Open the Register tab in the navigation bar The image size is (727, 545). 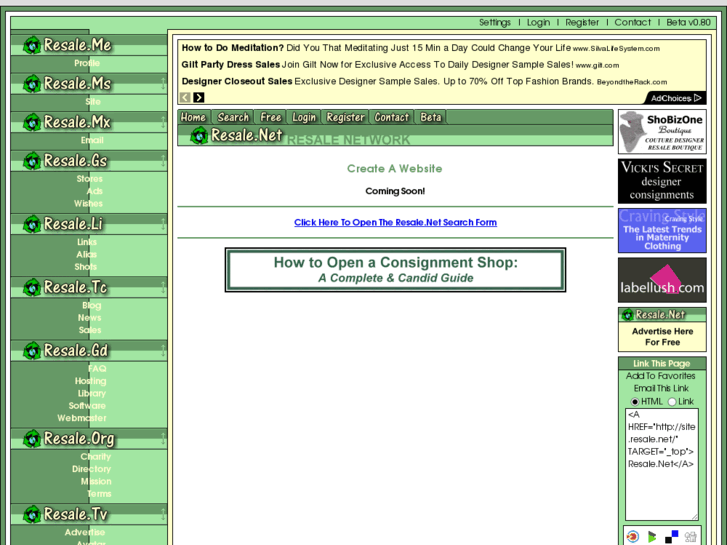345,117
